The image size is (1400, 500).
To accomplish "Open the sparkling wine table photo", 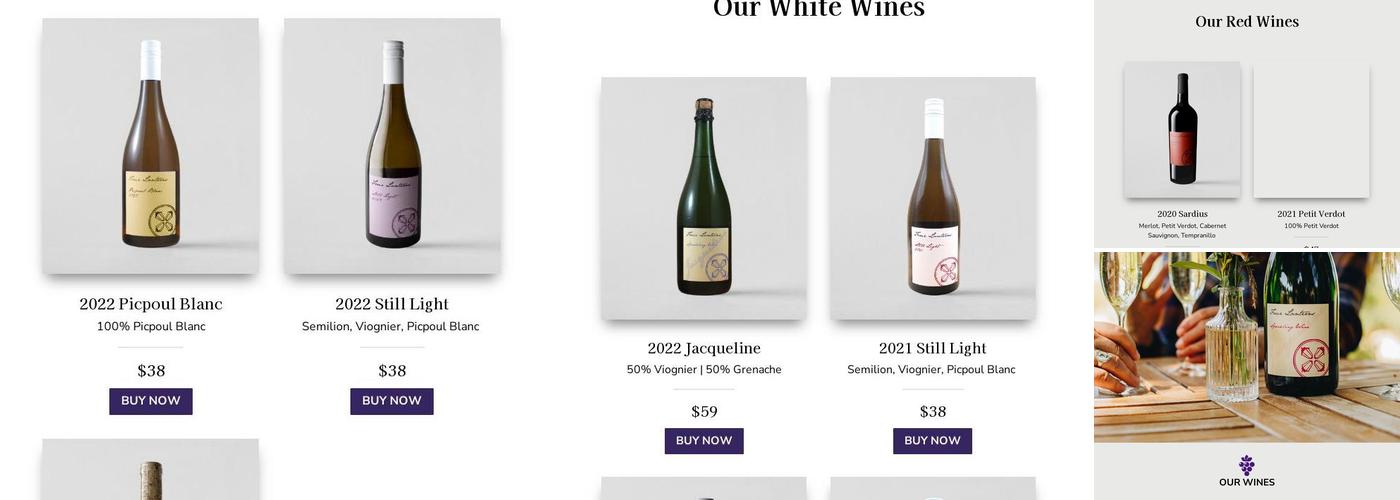I will pos(1247,346).
